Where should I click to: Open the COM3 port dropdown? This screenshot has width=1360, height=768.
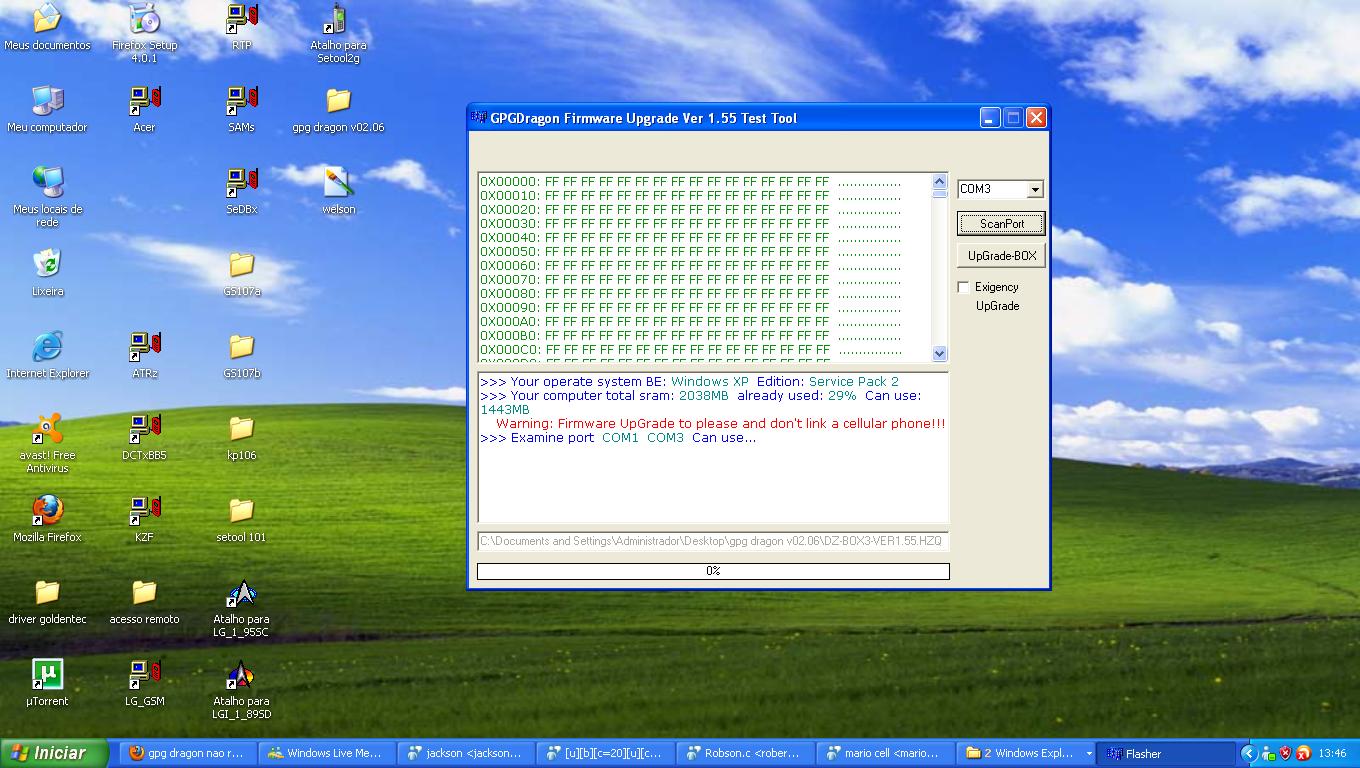click(1034, 189)
